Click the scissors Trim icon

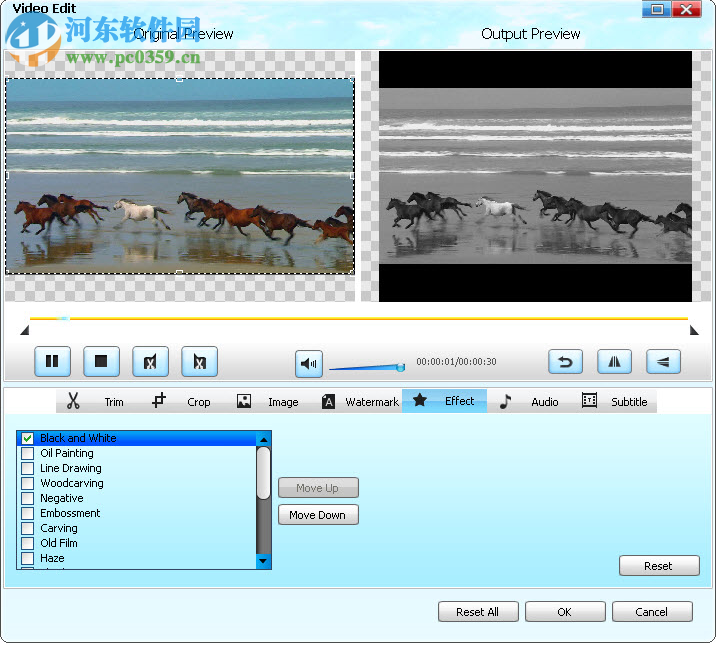coord(73,401)
